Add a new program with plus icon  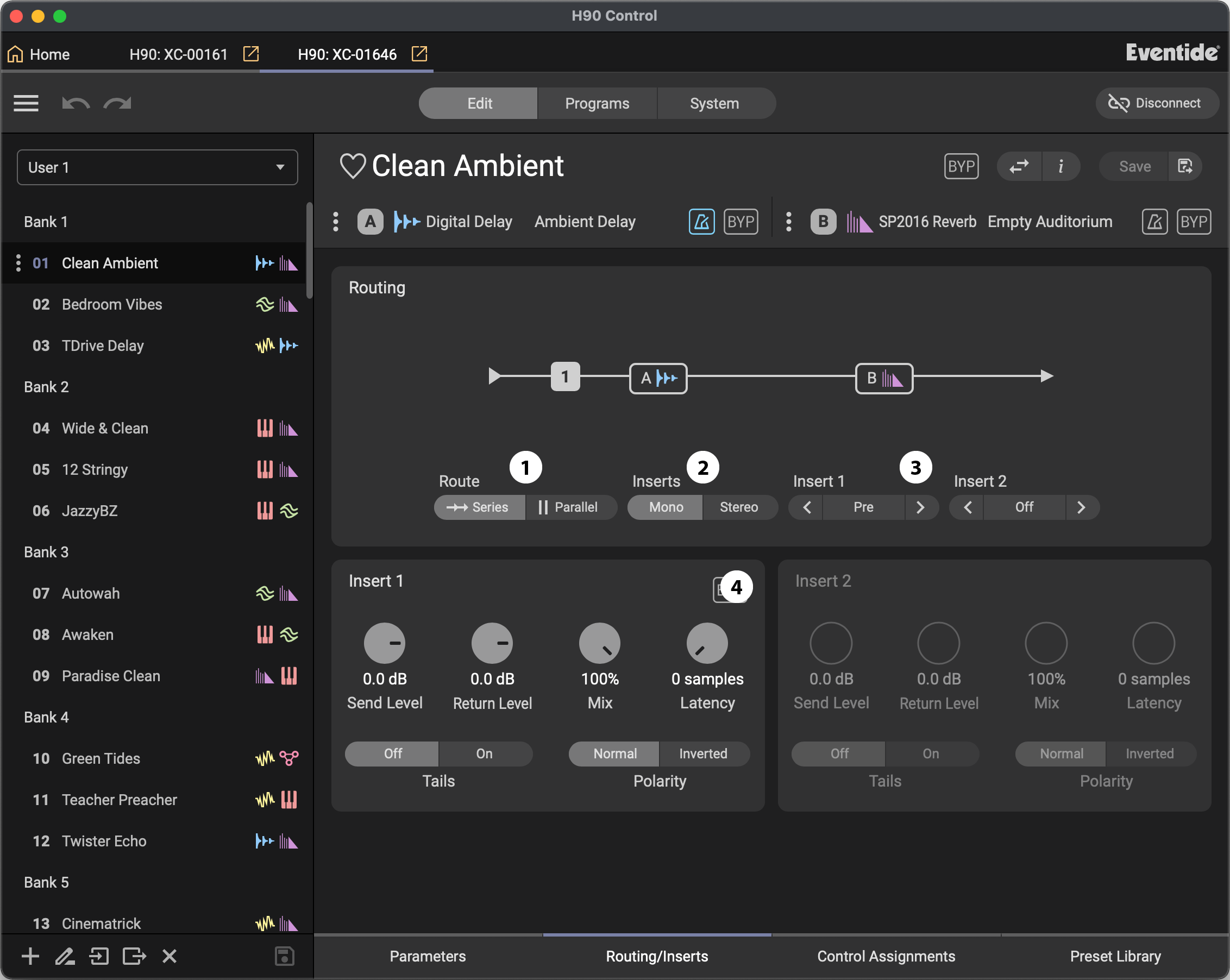click(x=30, y=956)
